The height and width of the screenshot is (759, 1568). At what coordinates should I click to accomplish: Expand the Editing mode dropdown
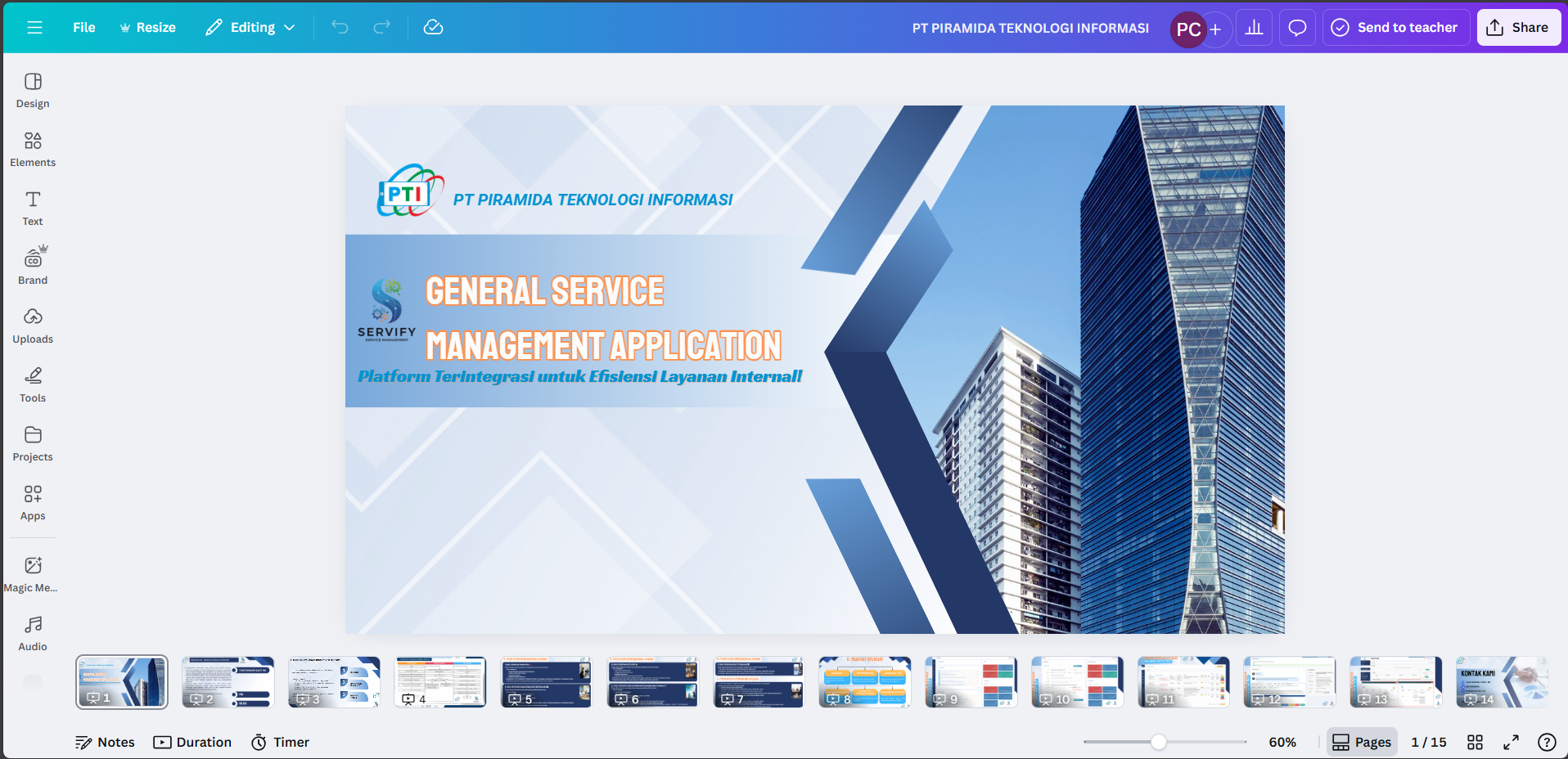(x=250, y=28)
